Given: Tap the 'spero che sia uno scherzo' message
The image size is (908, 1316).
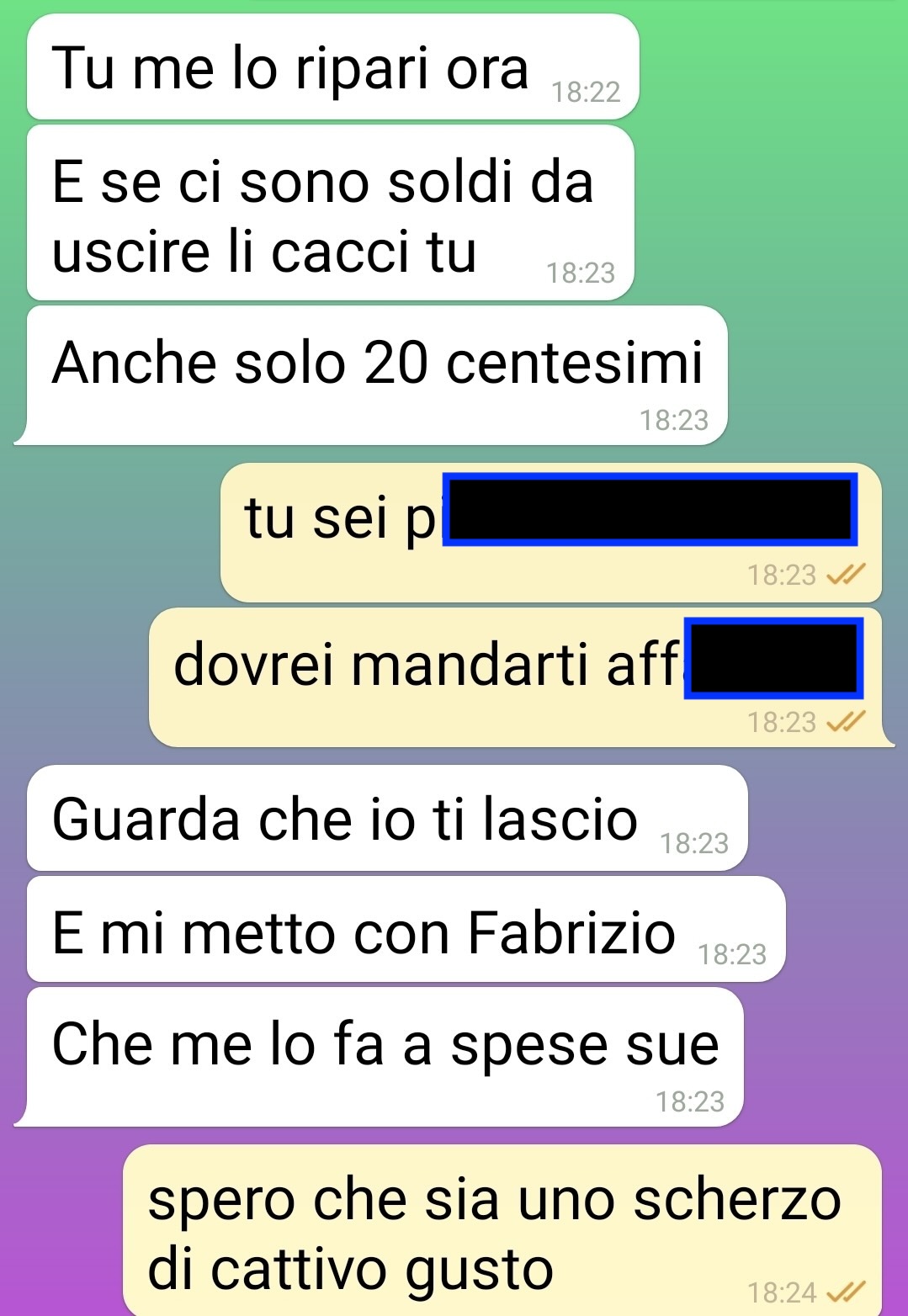Looking at the screenshot, I should [x=502, y=1230].
